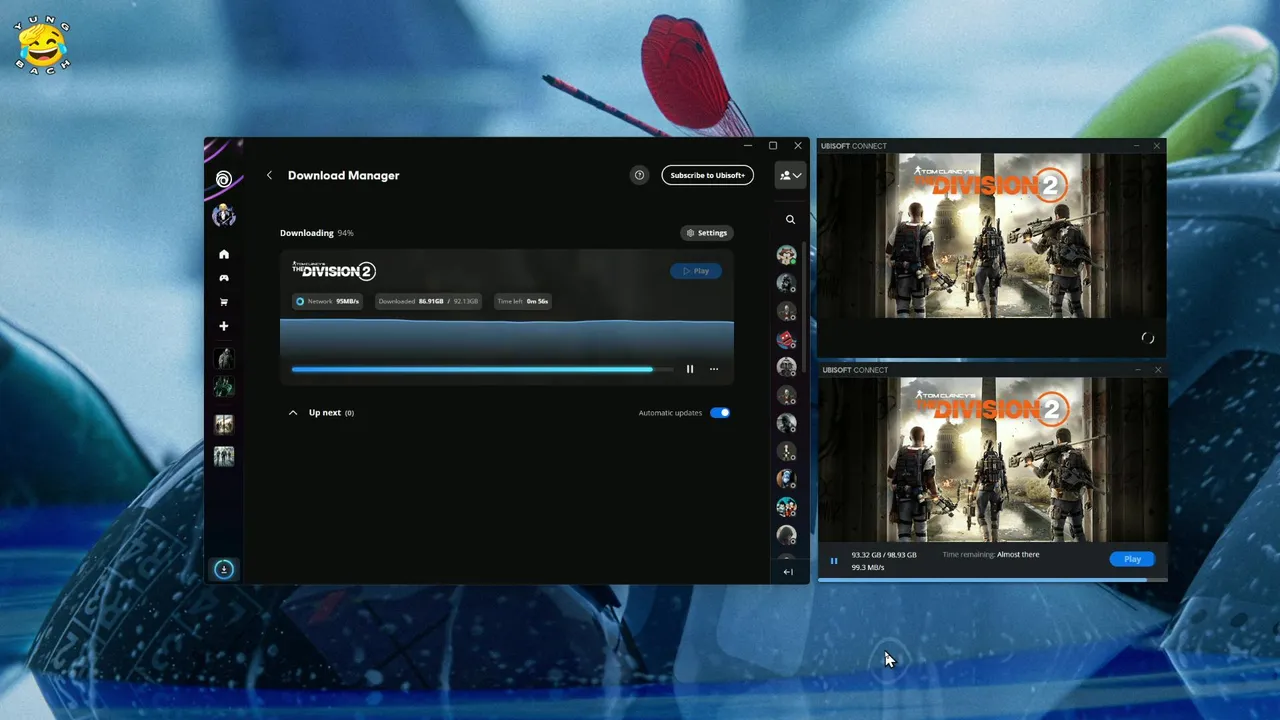Open the friends dropdown button at top right

[790, 175]
